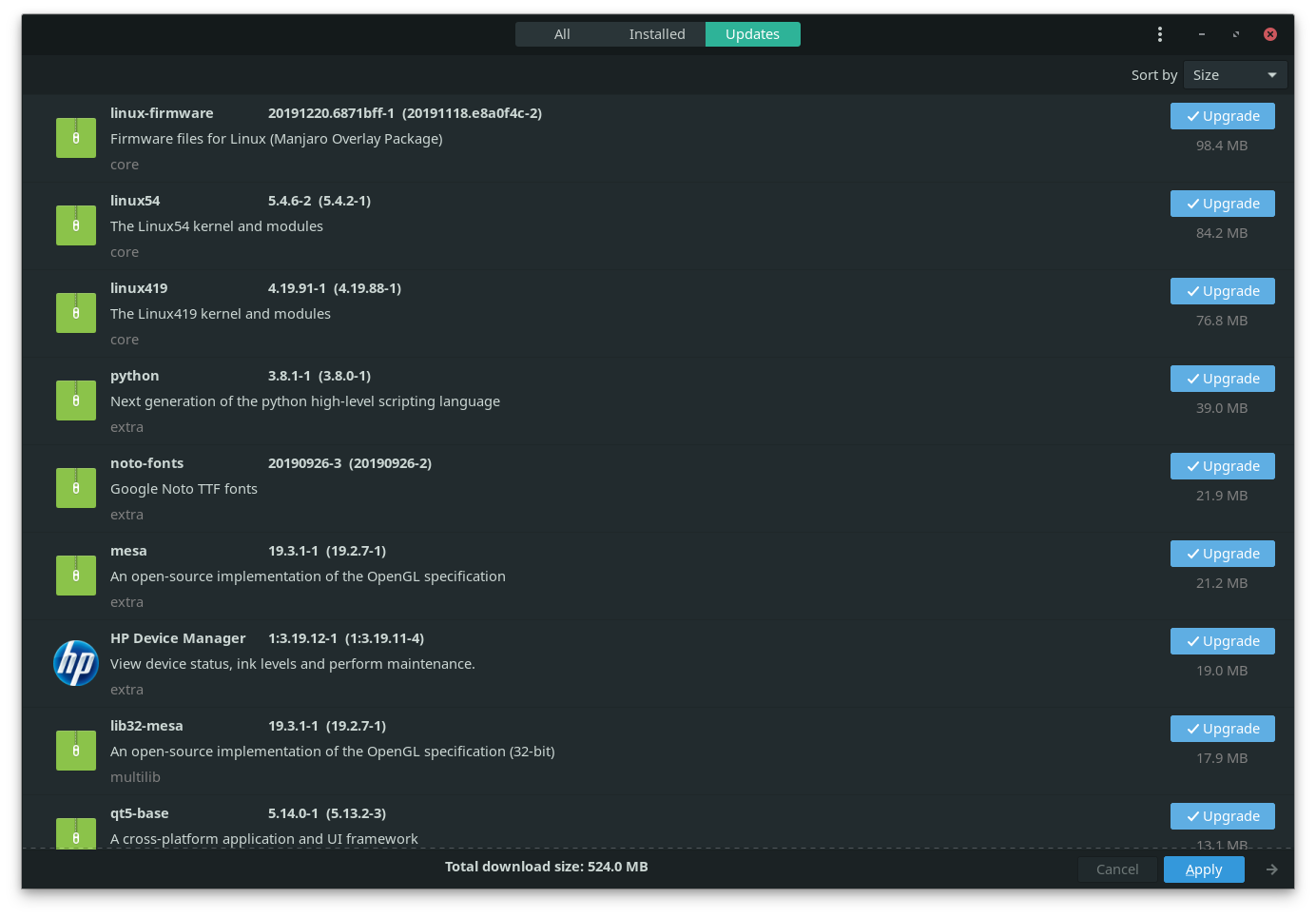Maximize the package manager window
The image size is (1316, 918).
pos(1236,34)
